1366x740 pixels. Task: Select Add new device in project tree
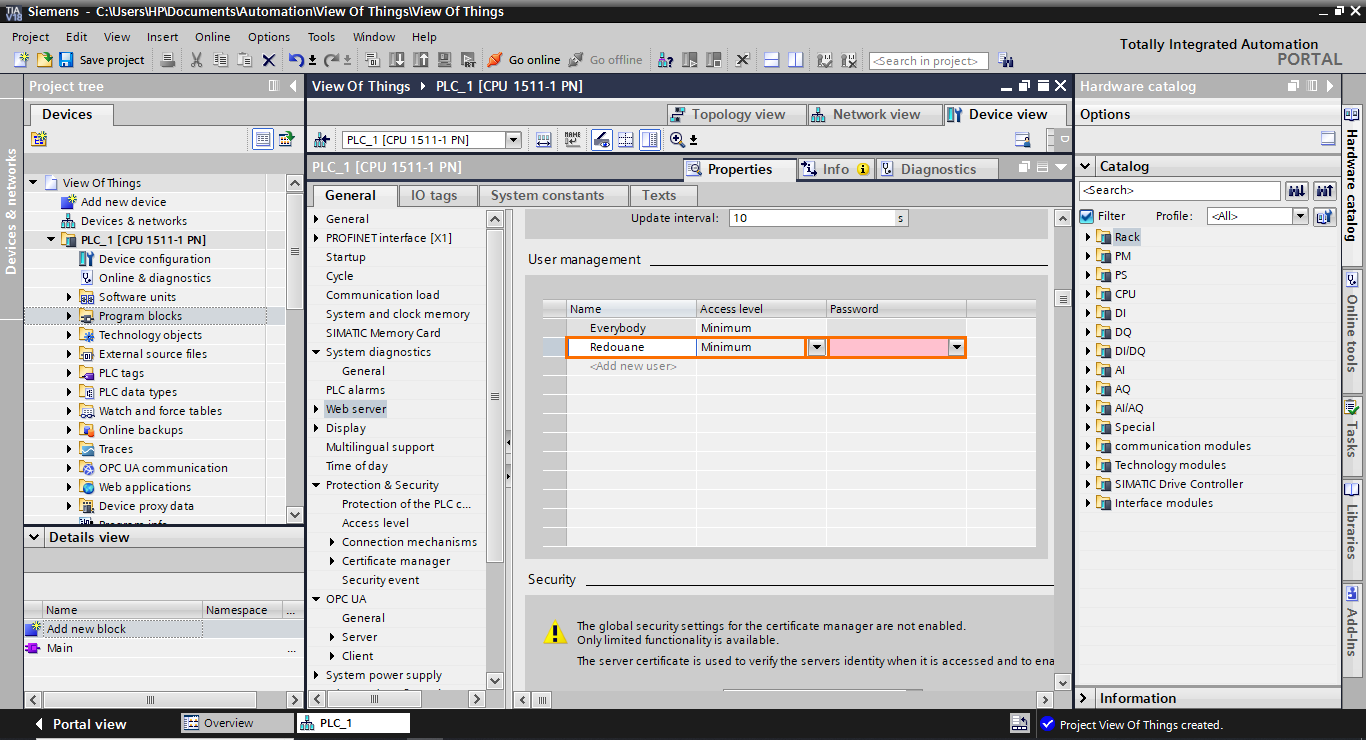click(x=124, y=202)
